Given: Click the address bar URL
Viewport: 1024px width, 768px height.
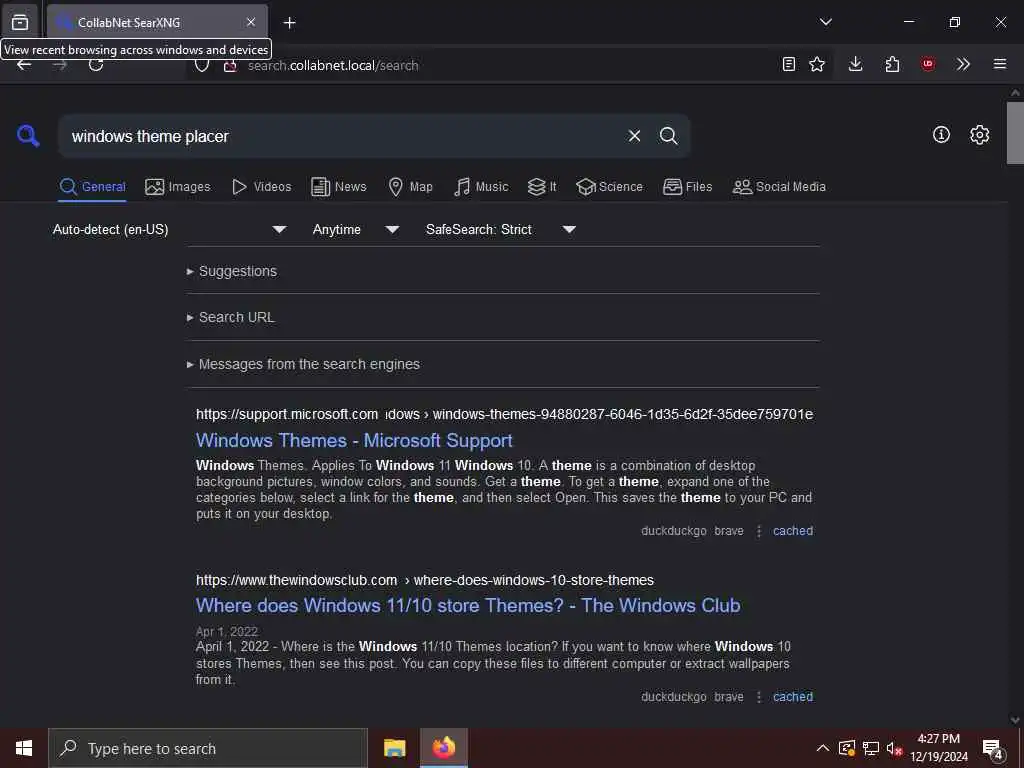Looking at the screenshot, I should click(333, 65).
